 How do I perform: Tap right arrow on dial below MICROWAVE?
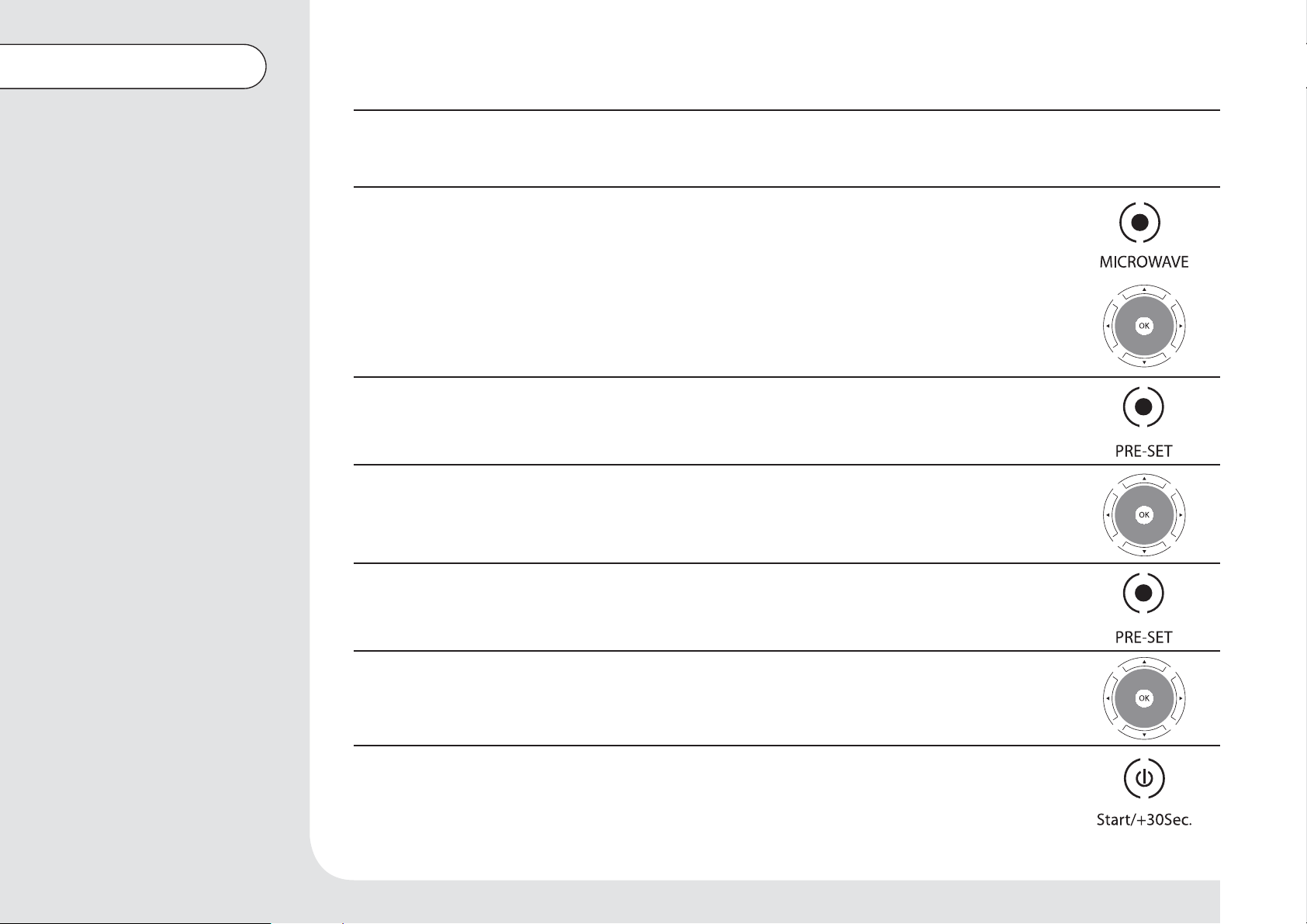[x=1181, y=327]
